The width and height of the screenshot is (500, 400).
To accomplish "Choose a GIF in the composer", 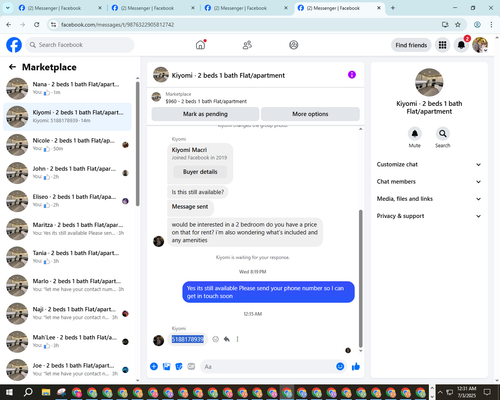I will [191, 367].
